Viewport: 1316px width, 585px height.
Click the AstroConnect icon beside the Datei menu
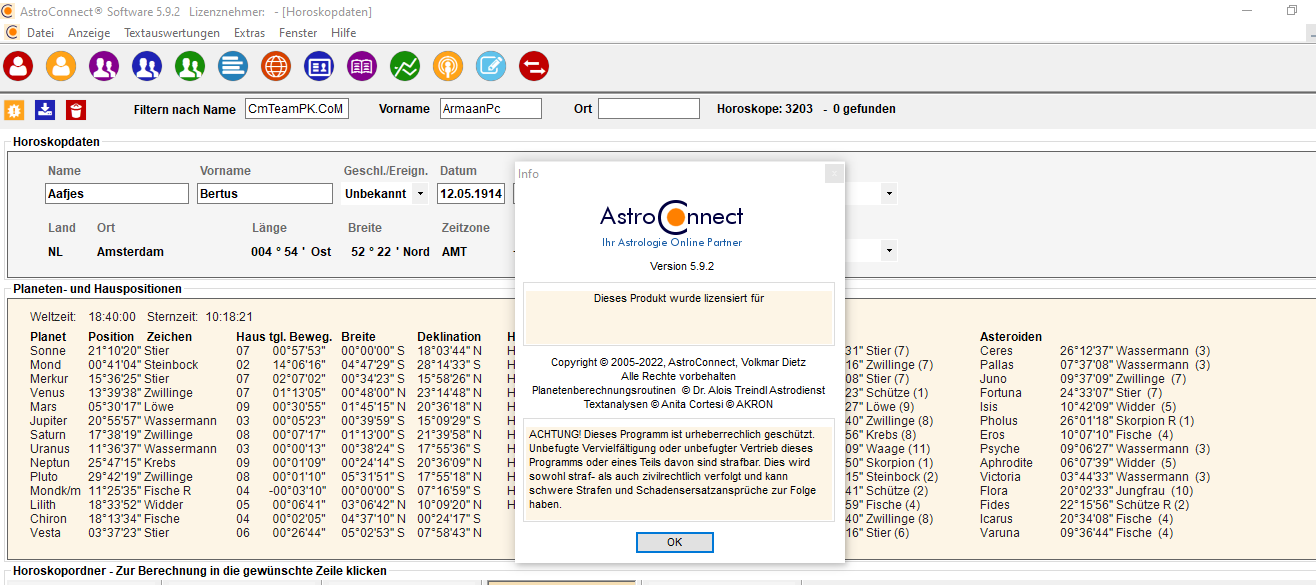point(12,32)
